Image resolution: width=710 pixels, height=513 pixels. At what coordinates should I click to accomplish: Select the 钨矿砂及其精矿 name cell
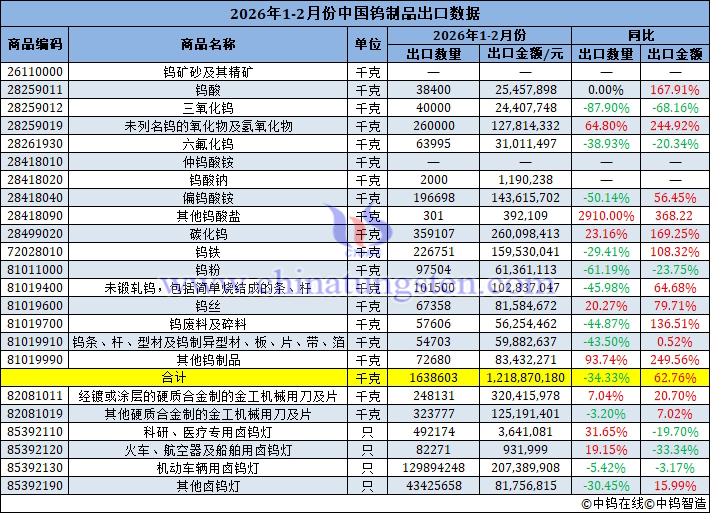pyautogui.click(x=208, y=72)
